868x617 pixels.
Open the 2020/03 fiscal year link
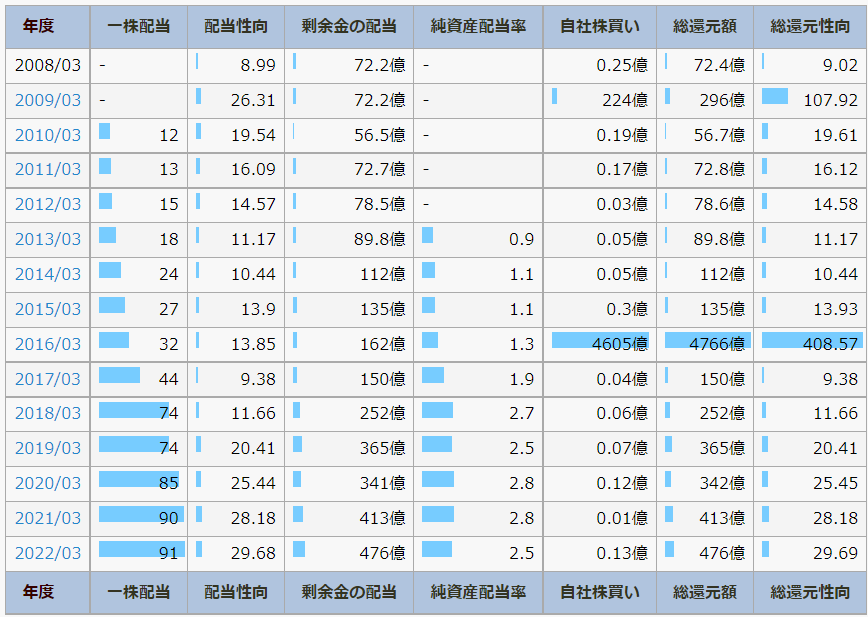(x=48, y=483)
